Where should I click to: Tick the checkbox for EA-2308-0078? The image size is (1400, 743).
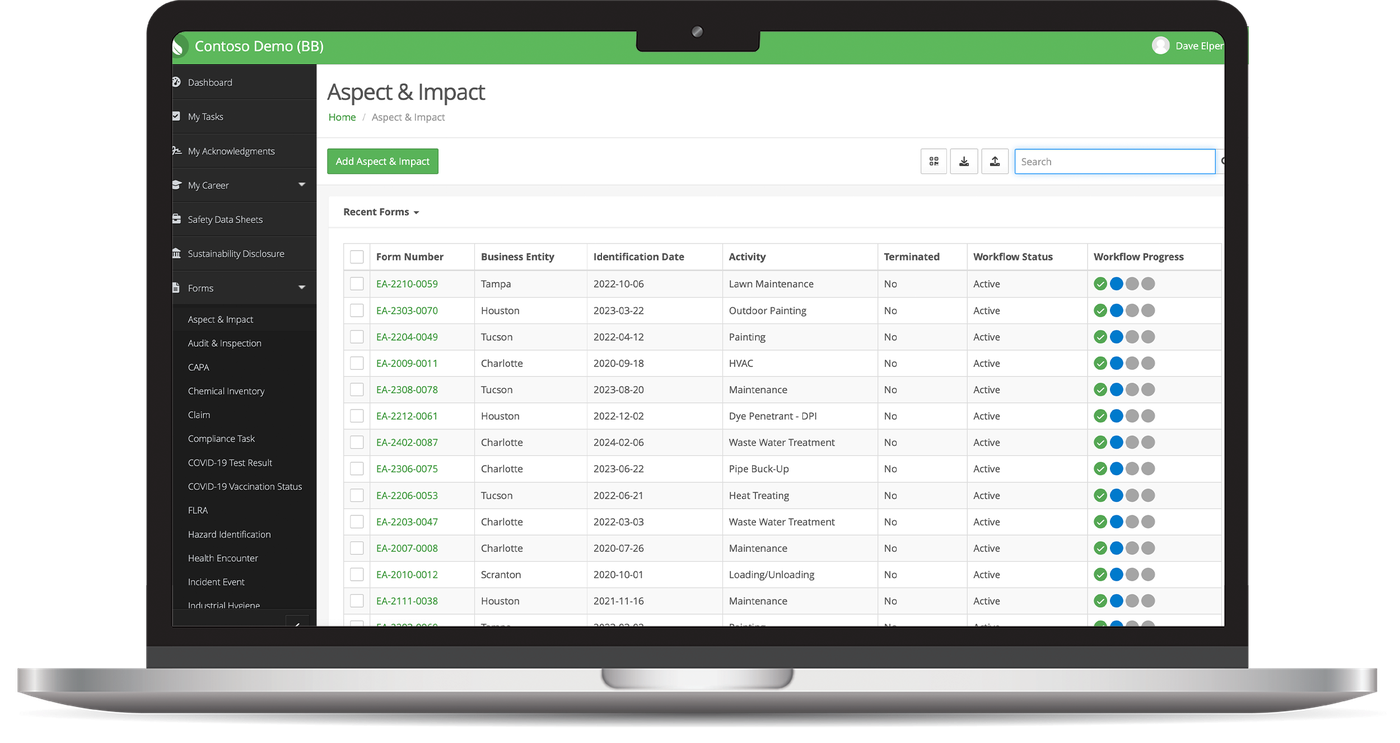pyautogui.click(x=357, y=390)
